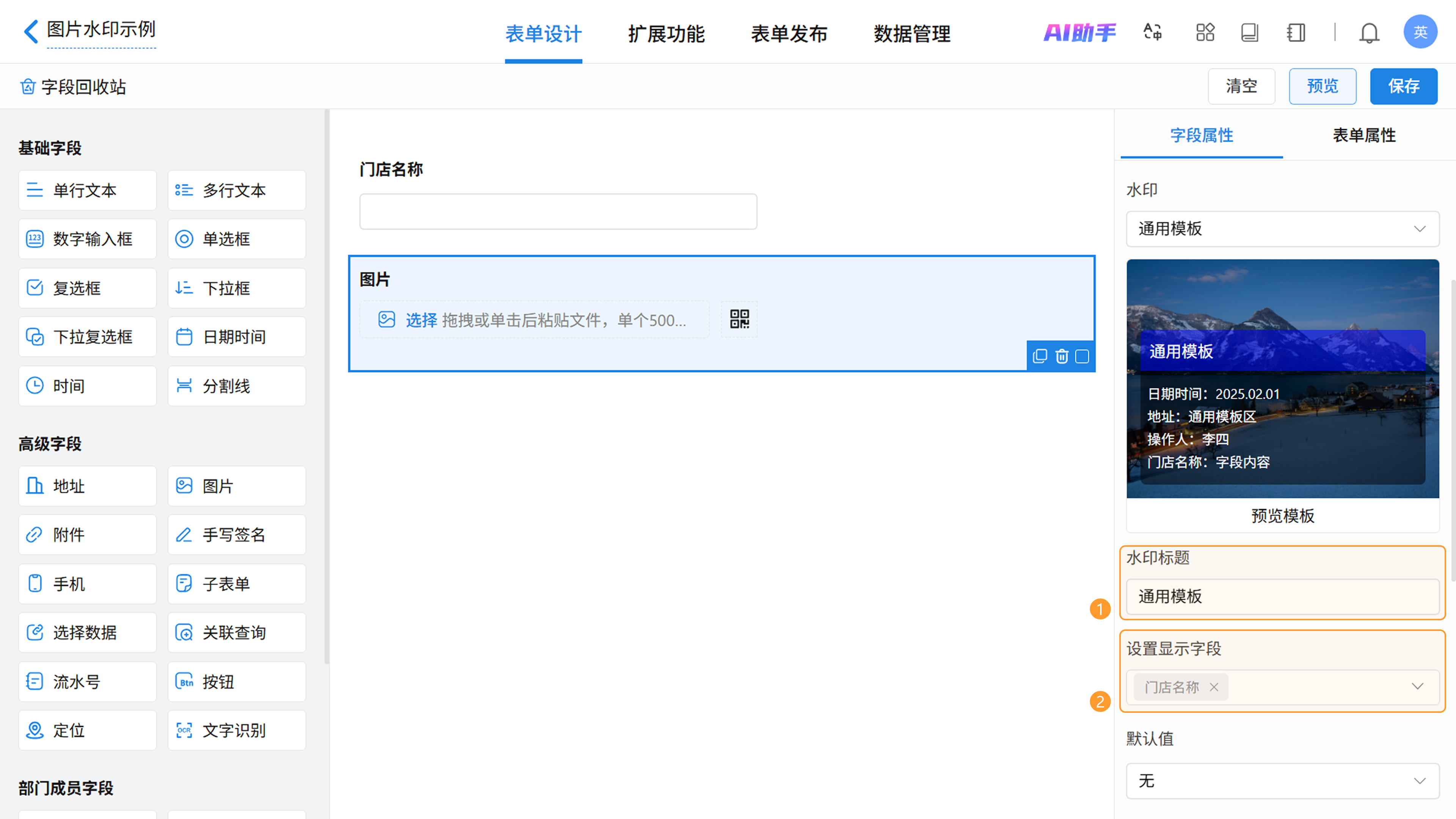
Task: Add the 复选框 checkbox field
Action: coord(88,288)
